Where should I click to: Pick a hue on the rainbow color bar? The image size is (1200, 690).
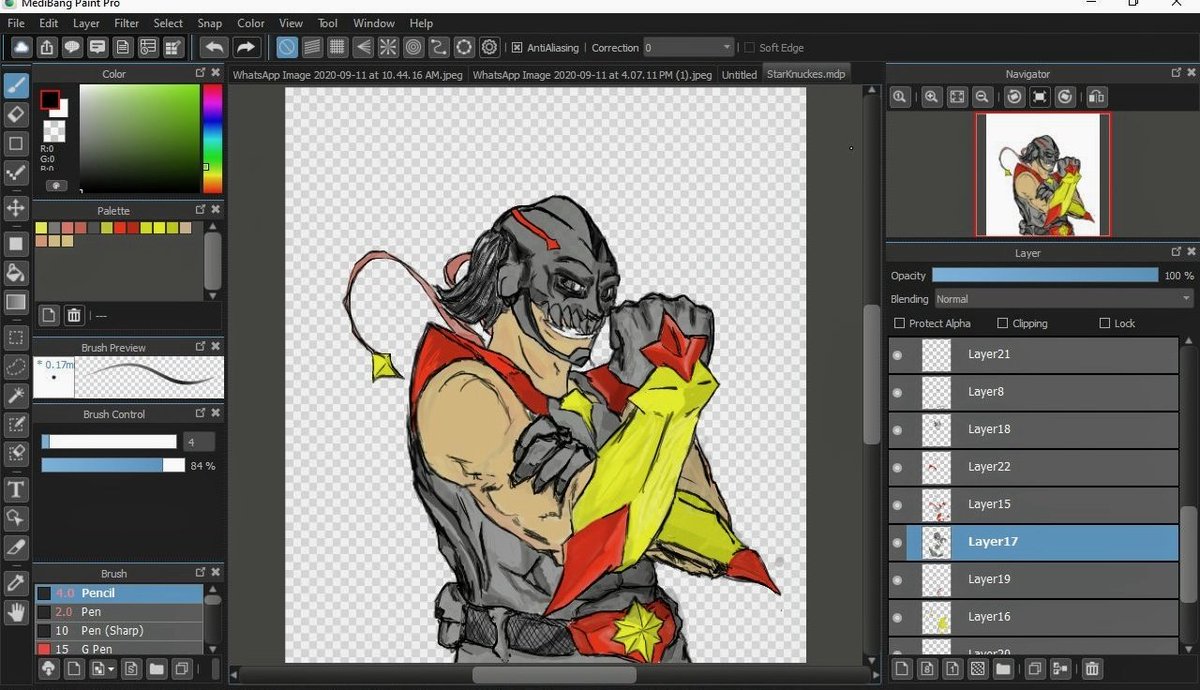212,138
